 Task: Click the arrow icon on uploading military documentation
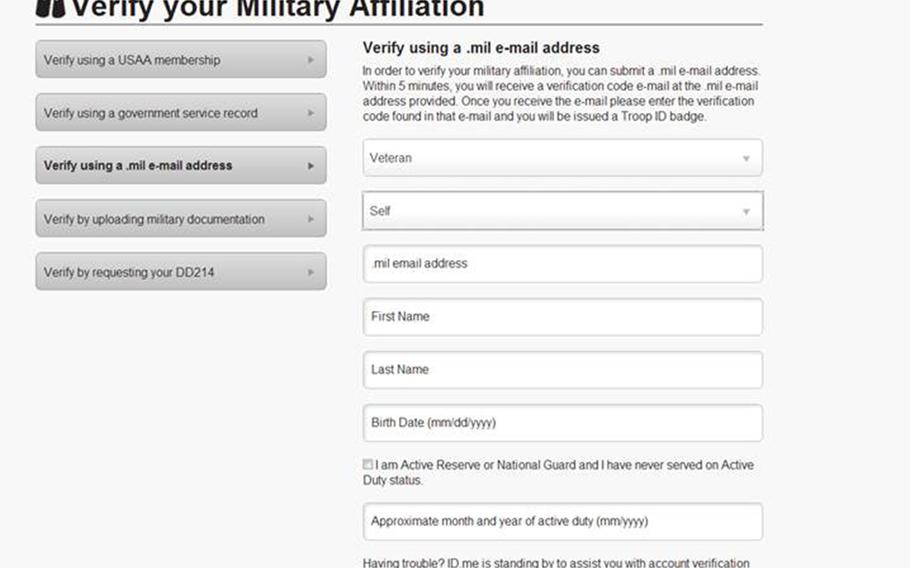coord(311,219)
